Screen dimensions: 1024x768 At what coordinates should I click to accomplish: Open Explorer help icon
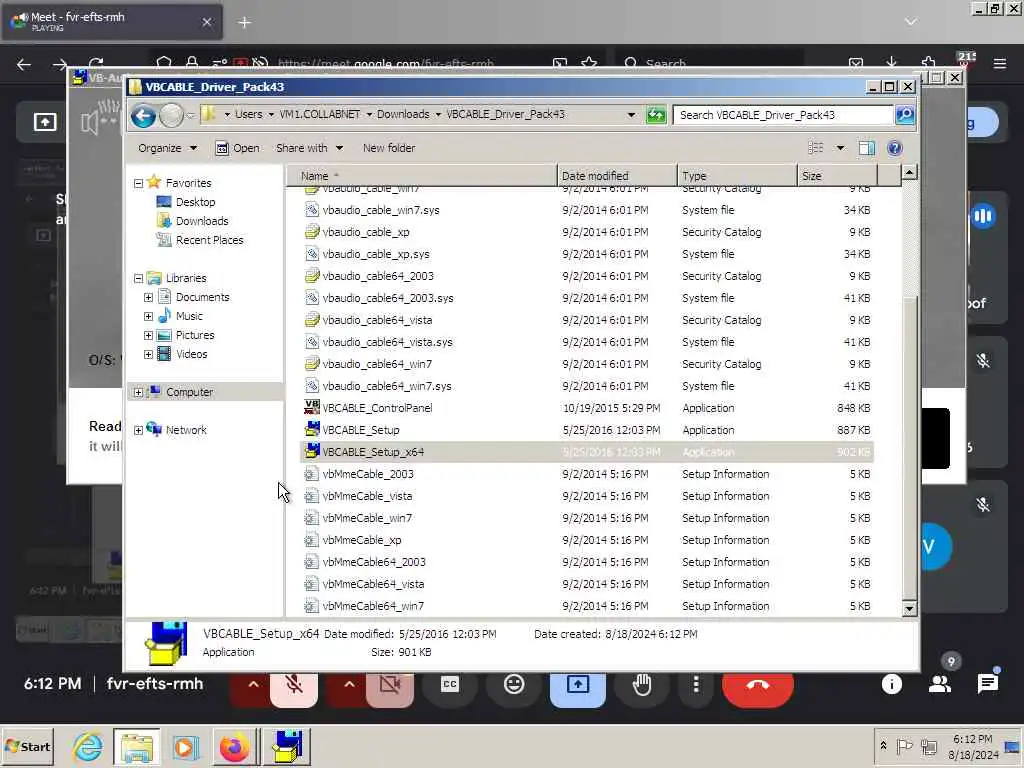coord(895,148)
